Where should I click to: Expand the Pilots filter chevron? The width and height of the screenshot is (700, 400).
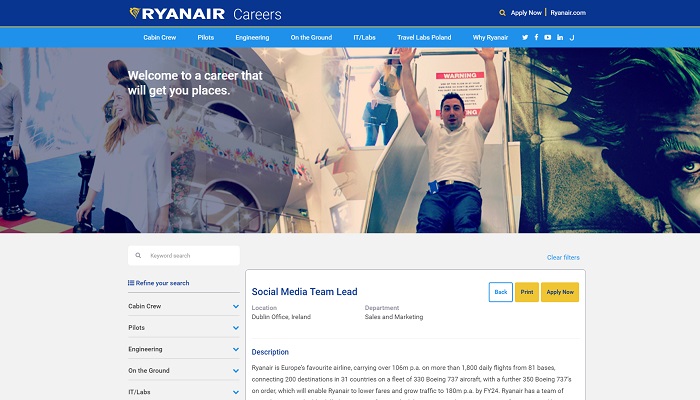pos(236,328)
